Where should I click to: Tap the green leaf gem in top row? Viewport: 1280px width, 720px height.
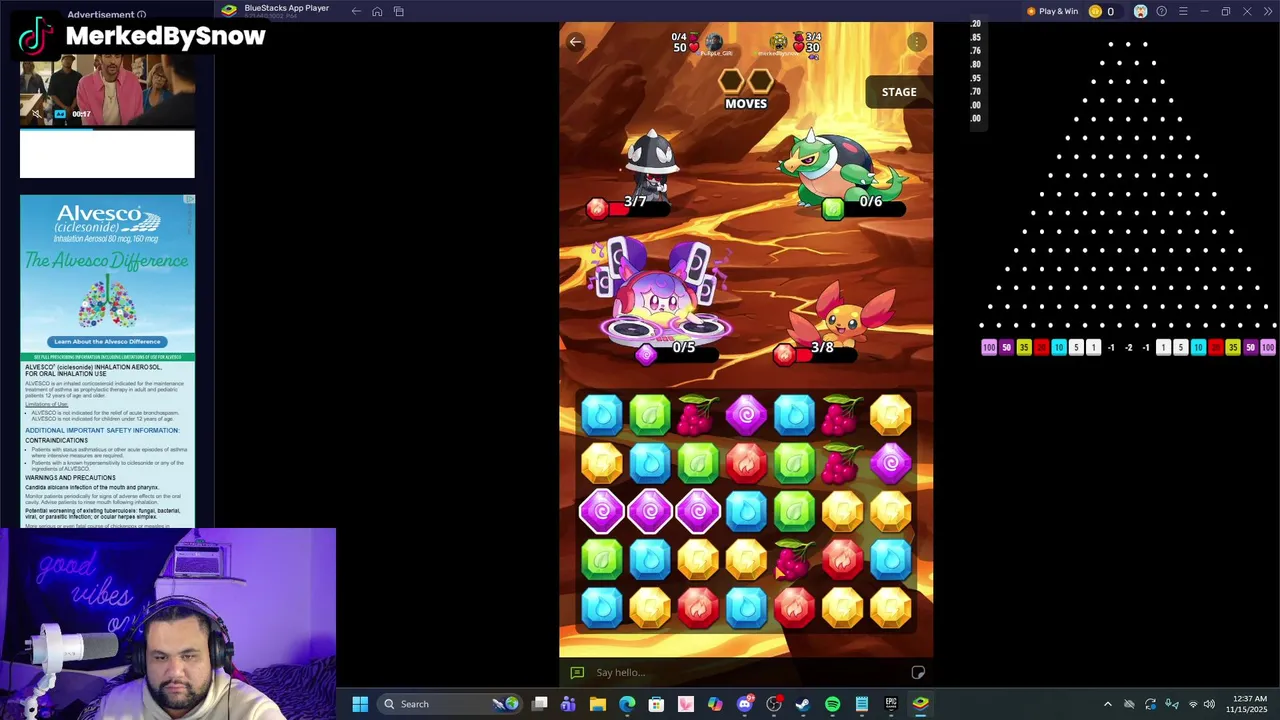[x=650, y=415]
